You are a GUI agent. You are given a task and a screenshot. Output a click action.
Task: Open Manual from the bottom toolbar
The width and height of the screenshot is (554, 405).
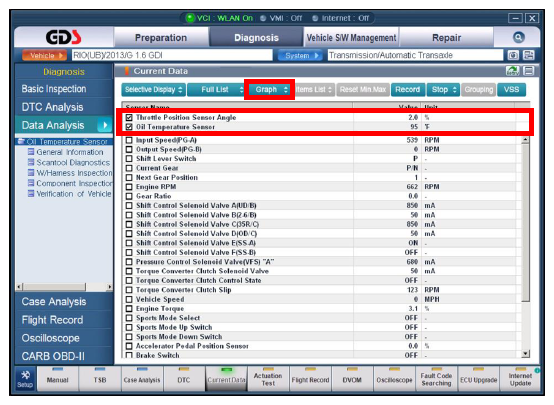(58, 379)
